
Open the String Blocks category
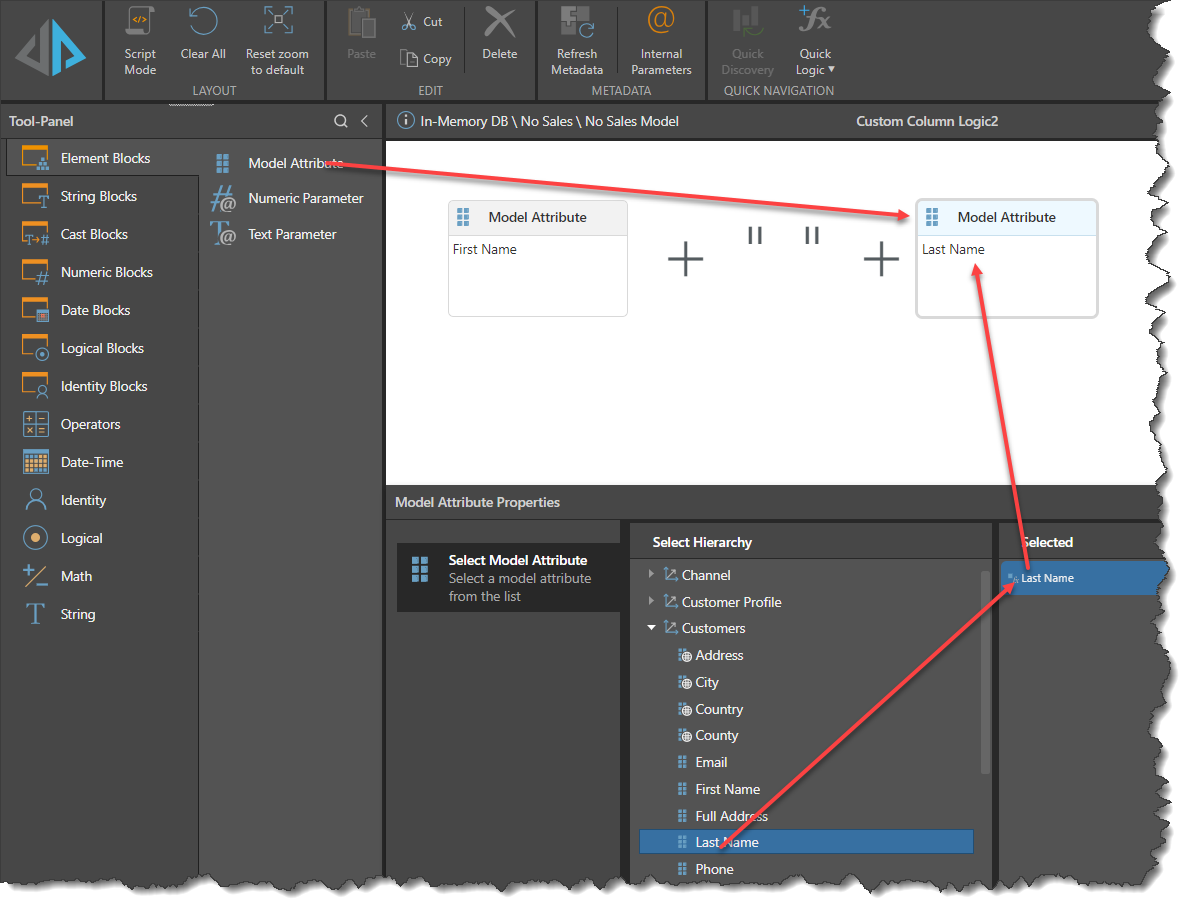(98, 196)
